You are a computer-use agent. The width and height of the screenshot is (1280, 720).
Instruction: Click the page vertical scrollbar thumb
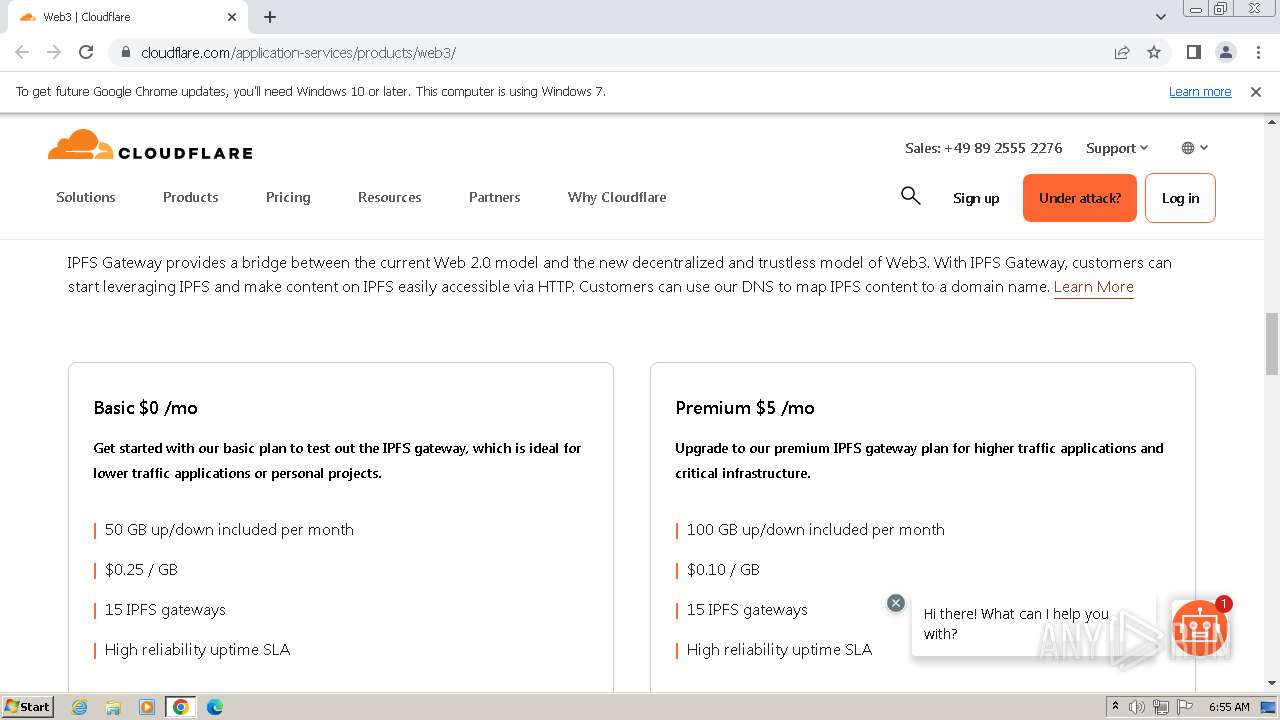click(1272, 343)
